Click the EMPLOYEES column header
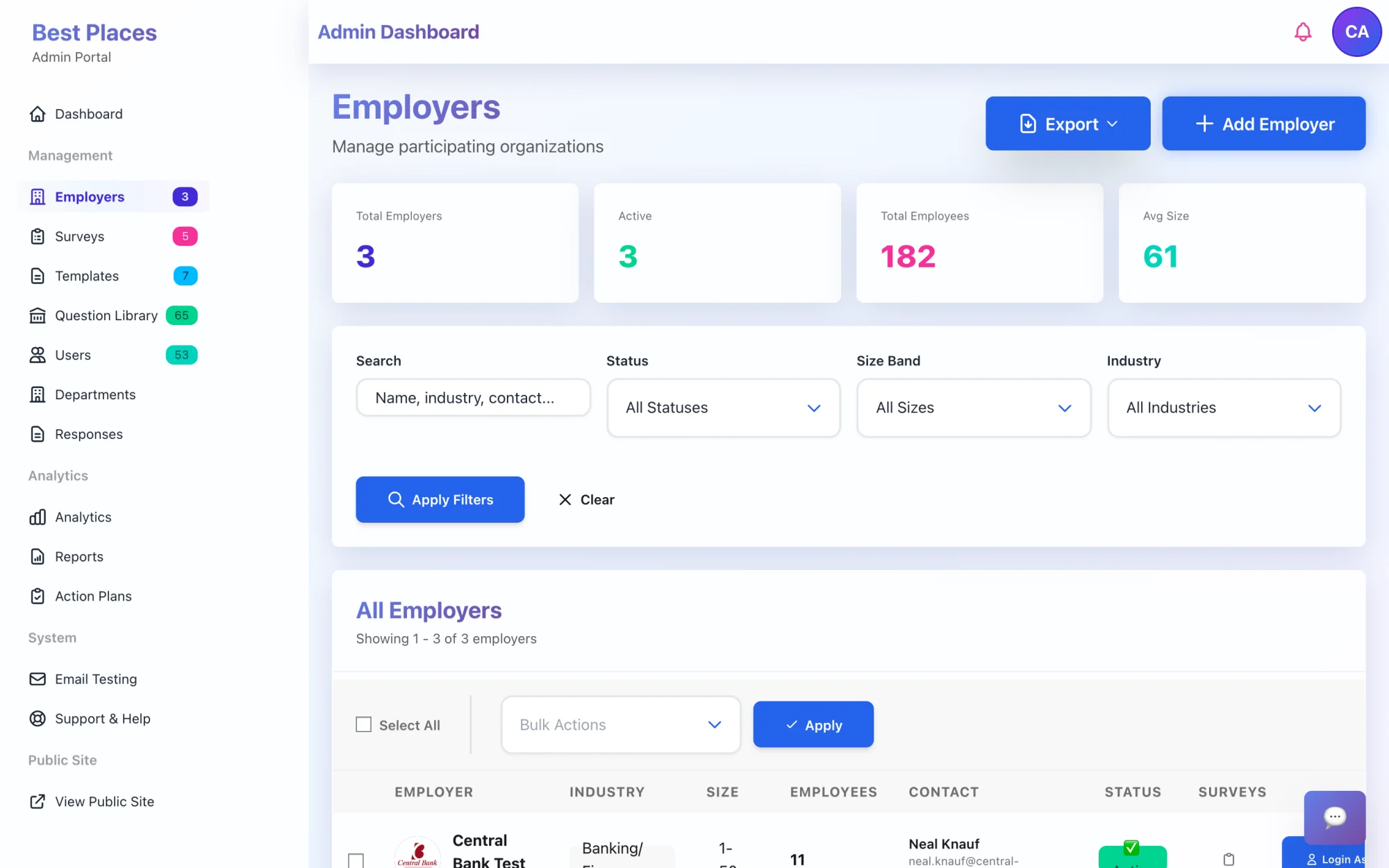Viewport: 1389px width, 868px height. [833, 792]
